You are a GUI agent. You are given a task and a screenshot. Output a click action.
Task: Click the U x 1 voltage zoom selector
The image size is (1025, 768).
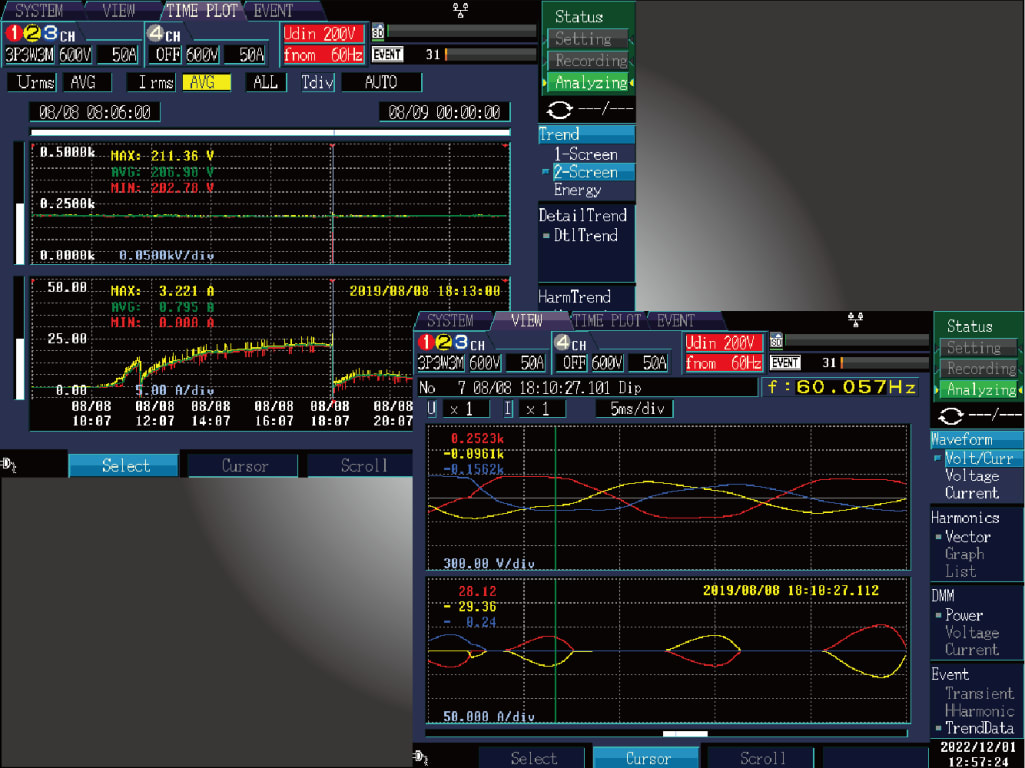[x=465, y=409]
